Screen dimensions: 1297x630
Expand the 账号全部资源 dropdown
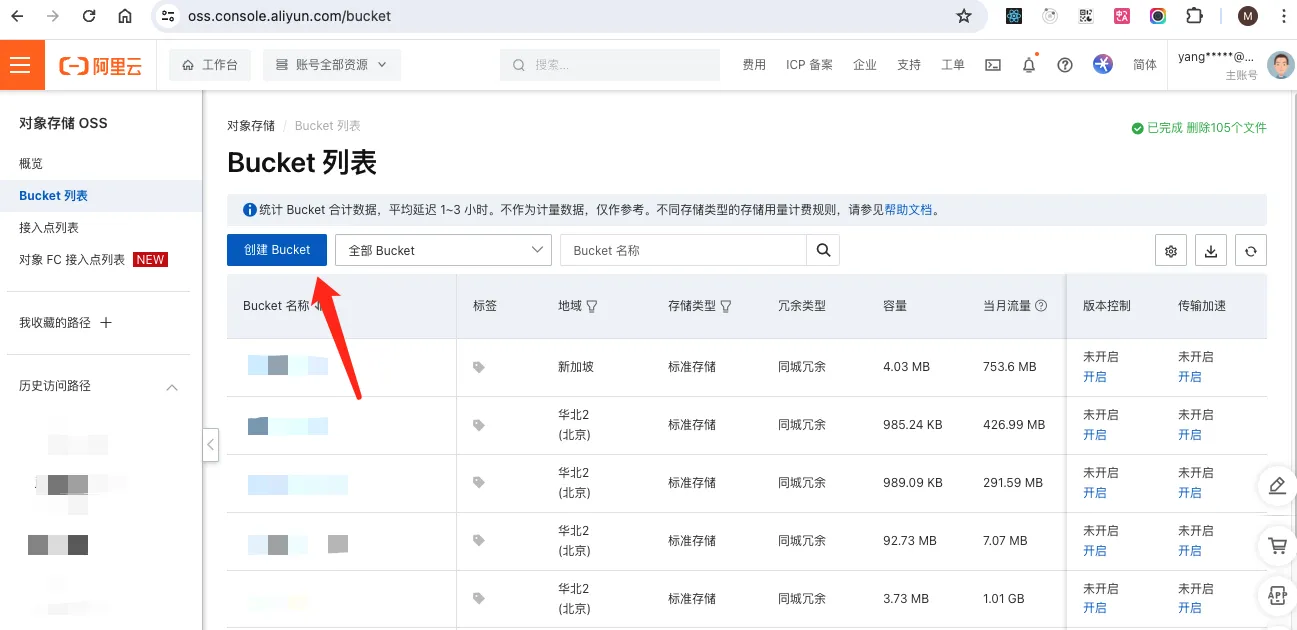332,65
